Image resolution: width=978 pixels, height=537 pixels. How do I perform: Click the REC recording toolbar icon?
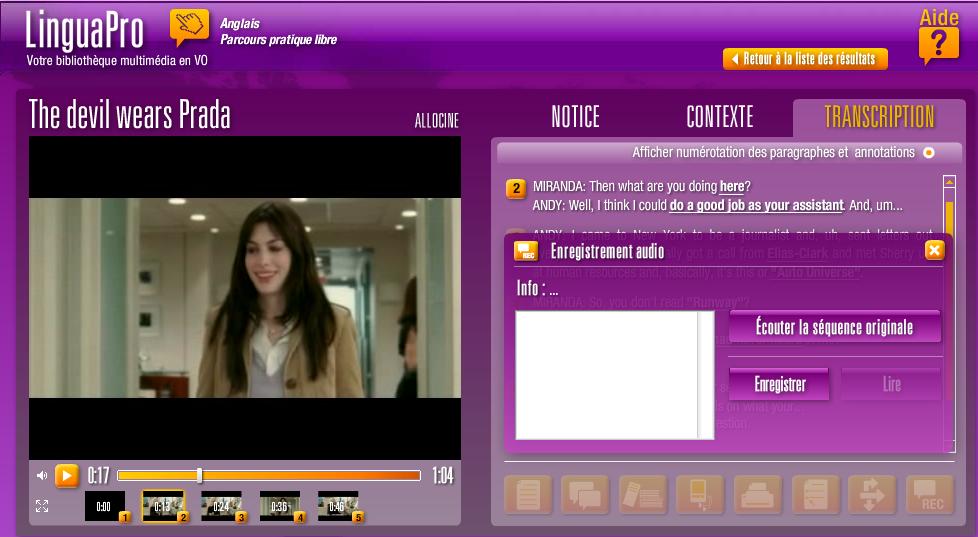(930, 495)
